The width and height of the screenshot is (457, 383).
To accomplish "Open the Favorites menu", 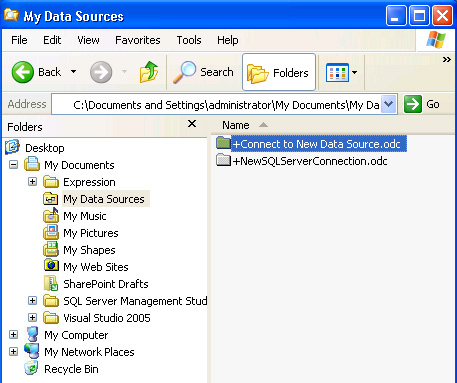I will [138, 40].
